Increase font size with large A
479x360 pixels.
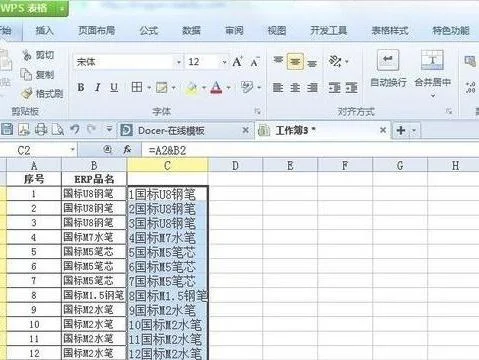[237, 62]
